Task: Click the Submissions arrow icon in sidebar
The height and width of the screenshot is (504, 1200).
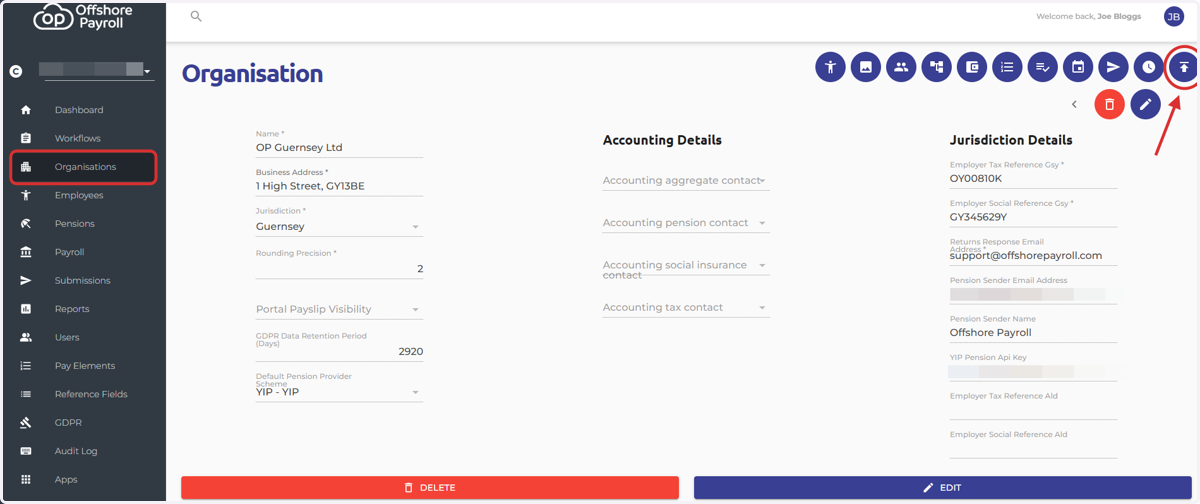Action: [x=26, y=281]
